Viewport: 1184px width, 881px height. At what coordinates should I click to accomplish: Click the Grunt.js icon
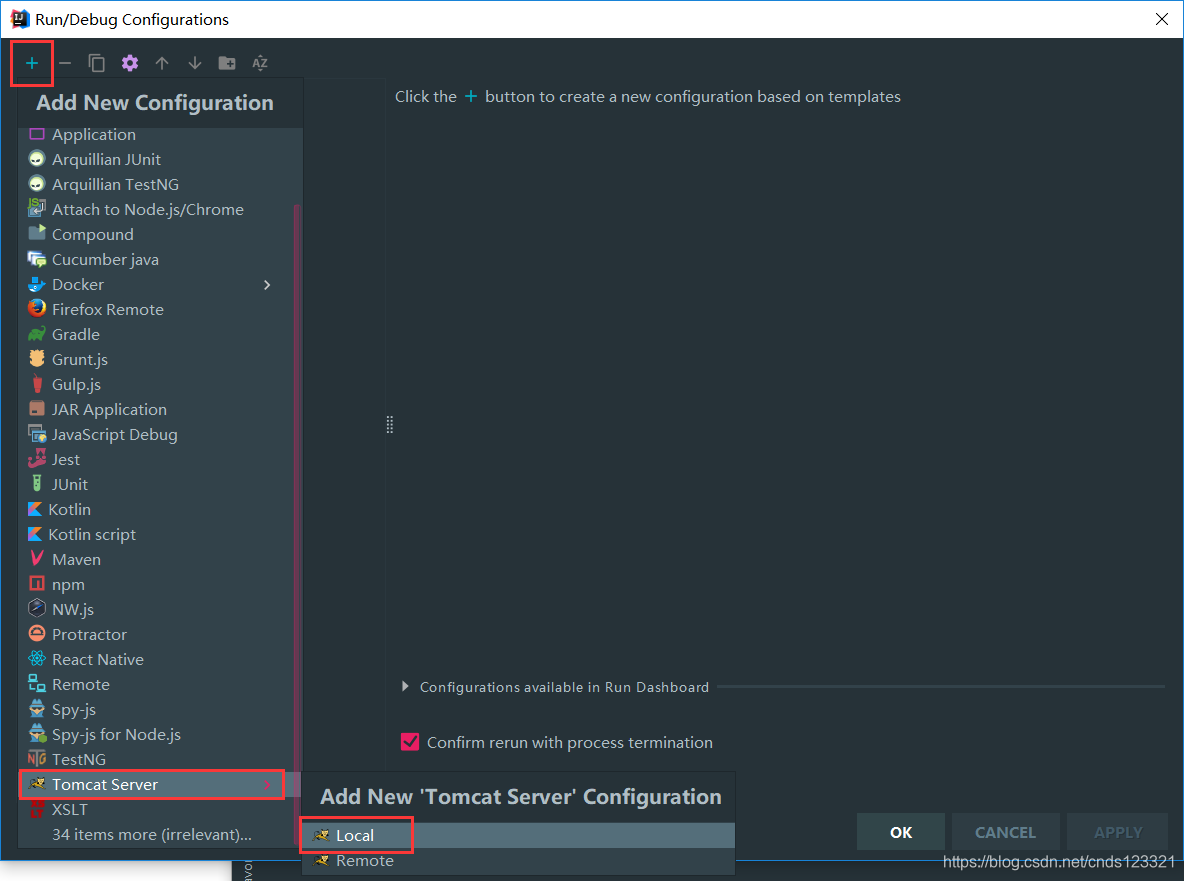(36, 359)
